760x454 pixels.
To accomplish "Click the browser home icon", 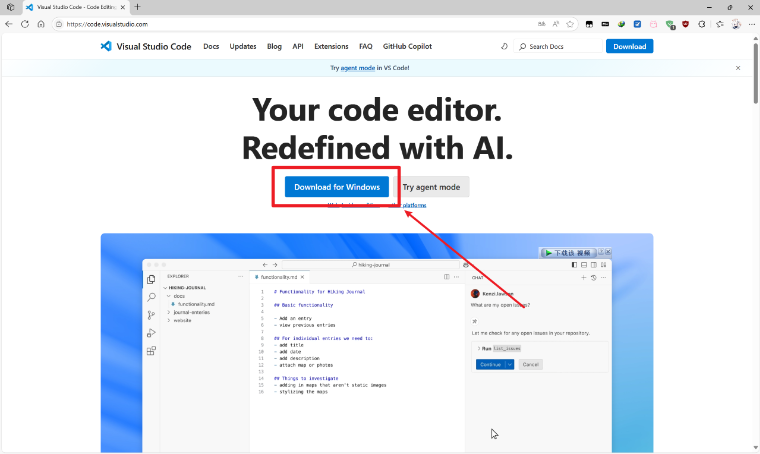I will (x=41, y=24).
